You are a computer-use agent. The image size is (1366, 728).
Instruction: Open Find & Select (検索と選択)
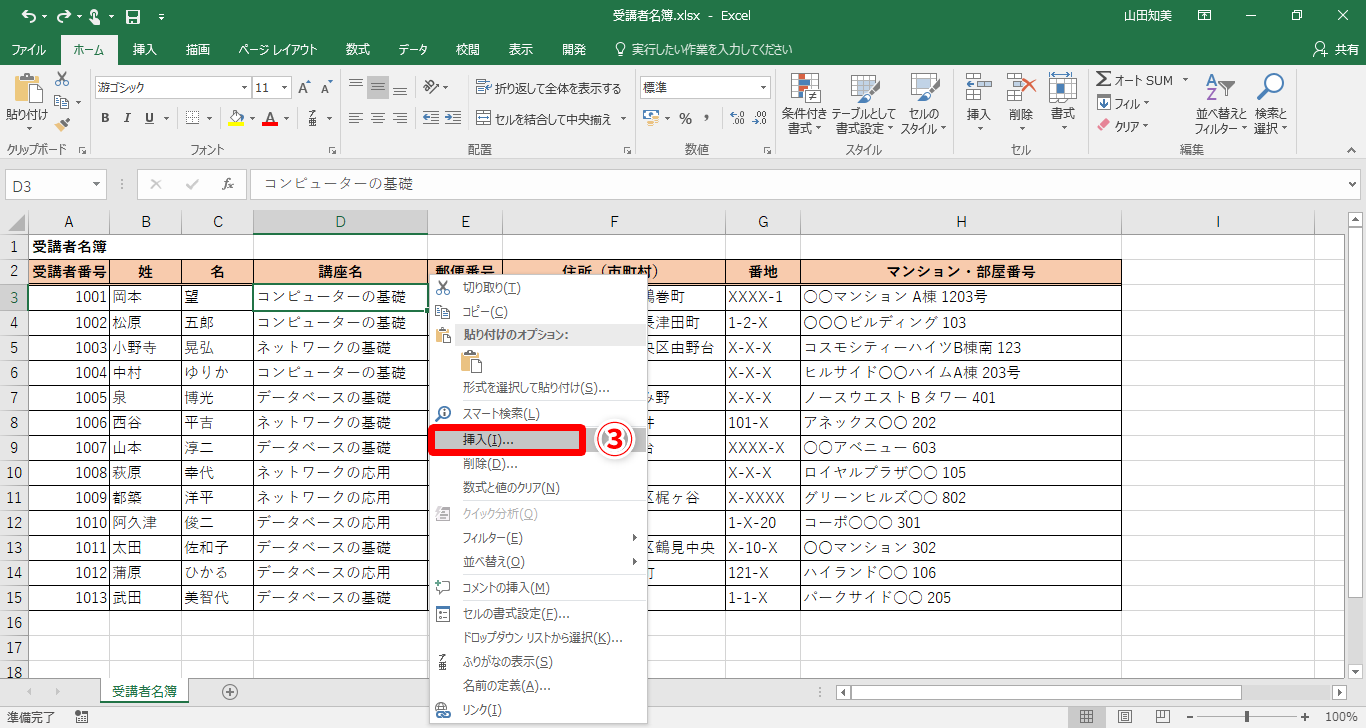coord(1271,104)
